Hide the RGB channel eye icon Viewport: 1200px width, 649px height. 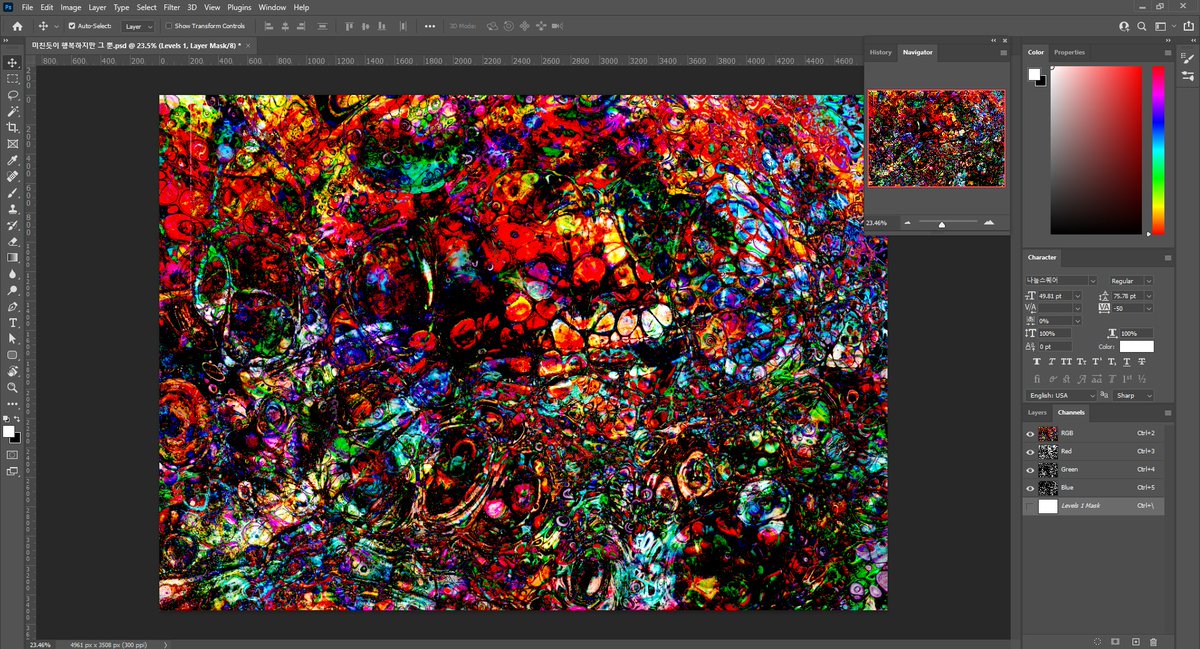tap(1030, 434)
